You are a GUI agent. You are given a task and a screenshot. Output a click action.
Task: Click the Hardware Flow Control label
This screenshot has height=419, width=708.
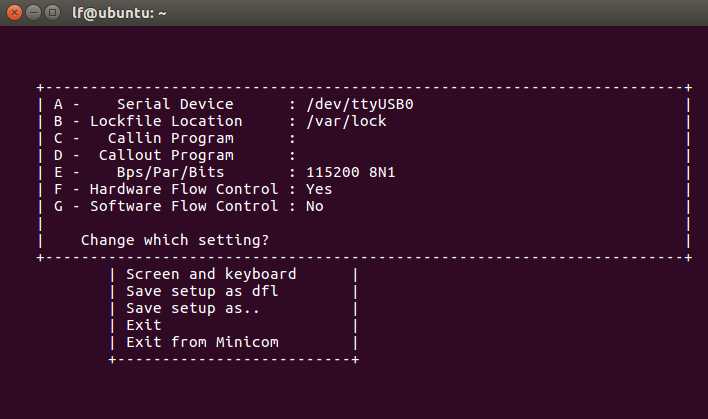(x=184, y=189)
